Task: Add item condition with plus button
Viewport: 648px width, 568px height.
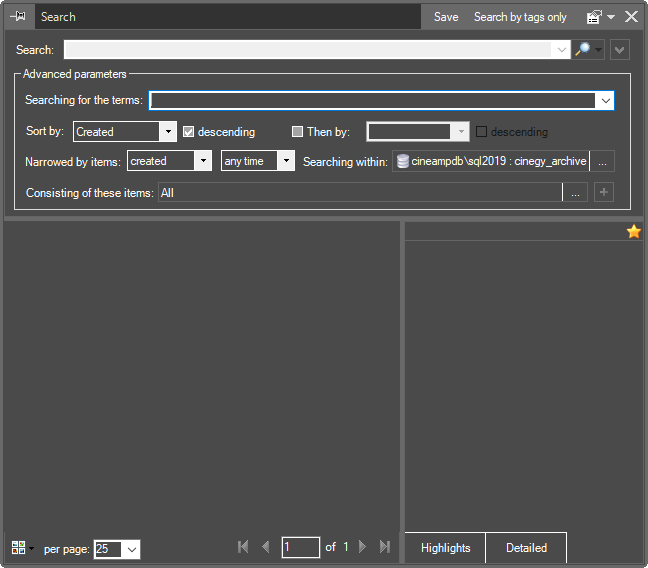Action: [604, 192]
